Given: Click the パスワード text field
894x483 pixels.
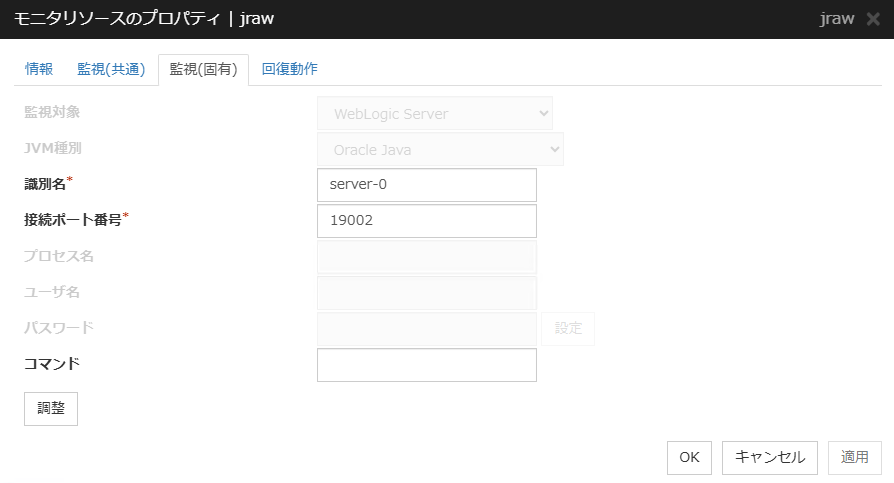Looking at the screenshot, I should pos(426,329).
